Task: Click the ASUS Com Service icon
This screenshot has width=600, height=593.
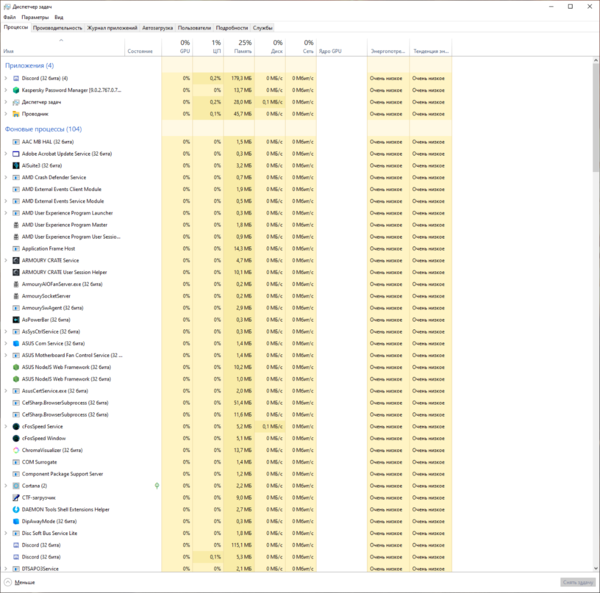Action: point(16,344)
